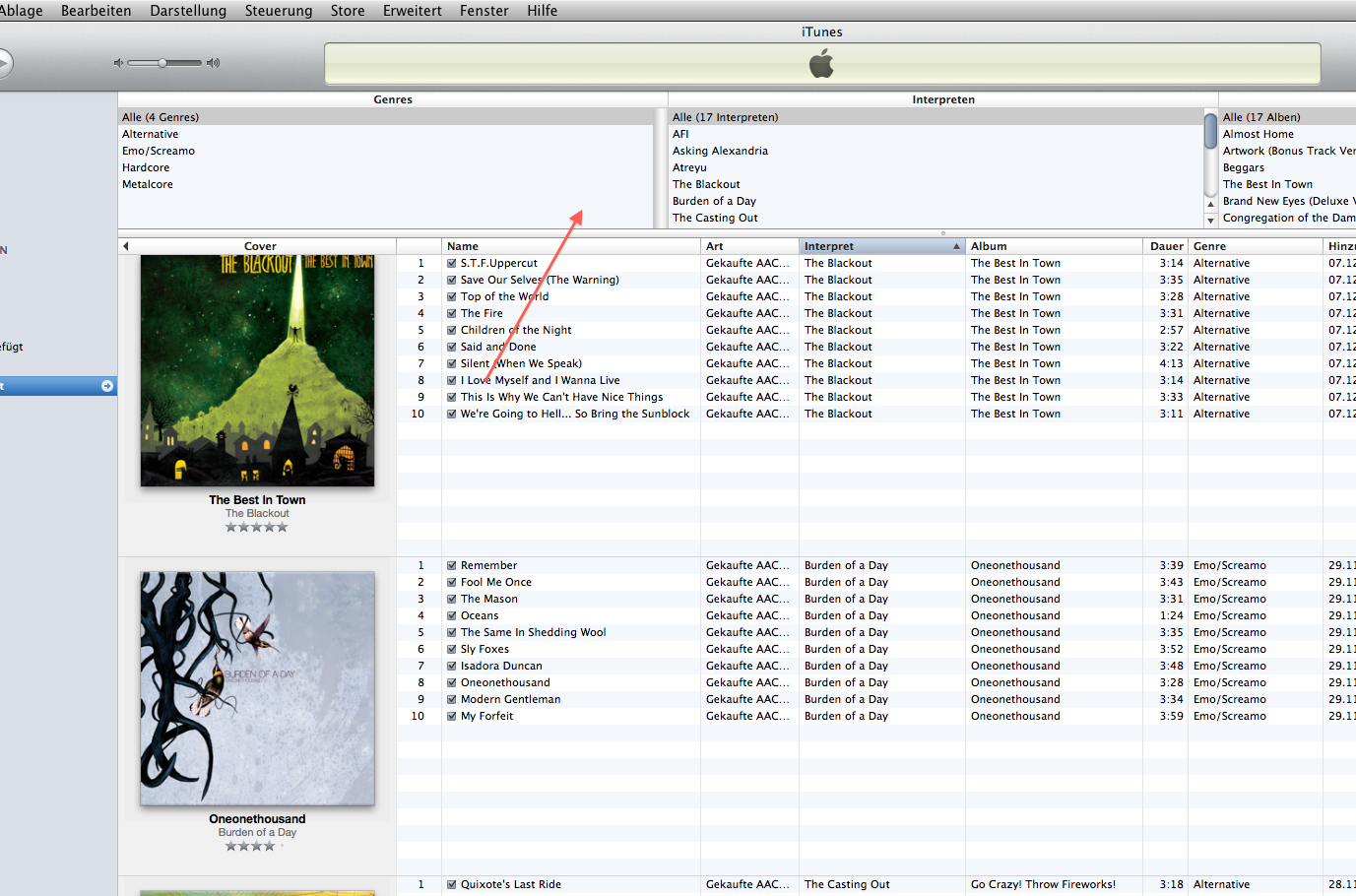1356x896 pixels.
Task: Open the Darstellung menu
Action: (x=188, y=11)
